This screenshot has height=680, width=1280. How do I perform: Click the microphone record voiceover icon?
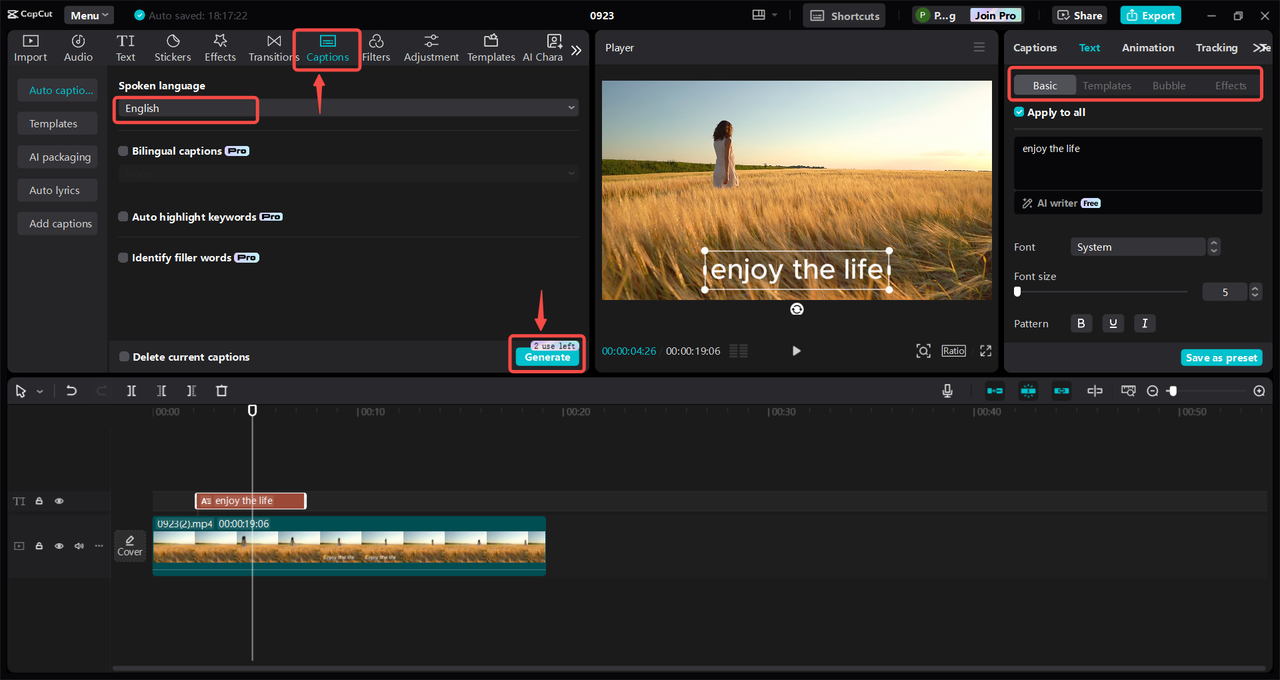tap(947, 391)
